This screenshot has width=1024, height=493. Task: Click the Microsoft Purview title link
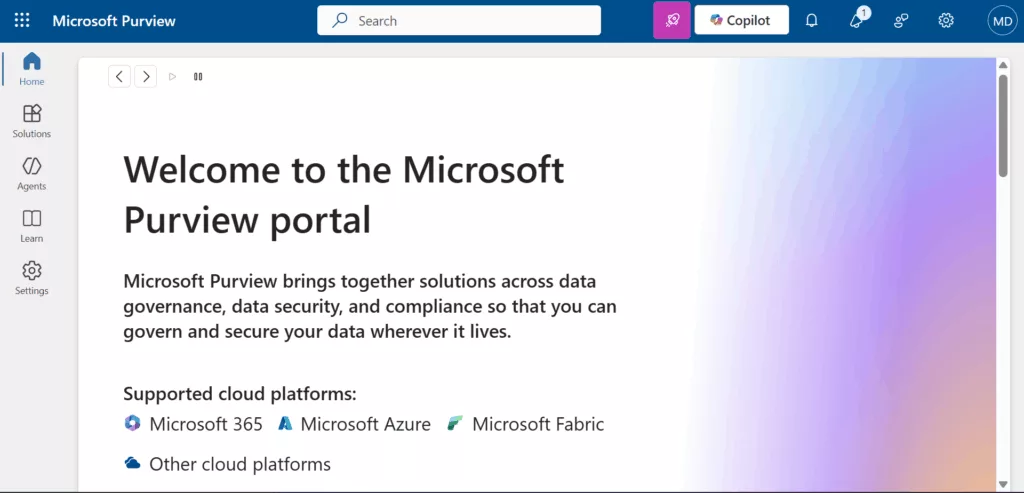[x=114, y=21]
